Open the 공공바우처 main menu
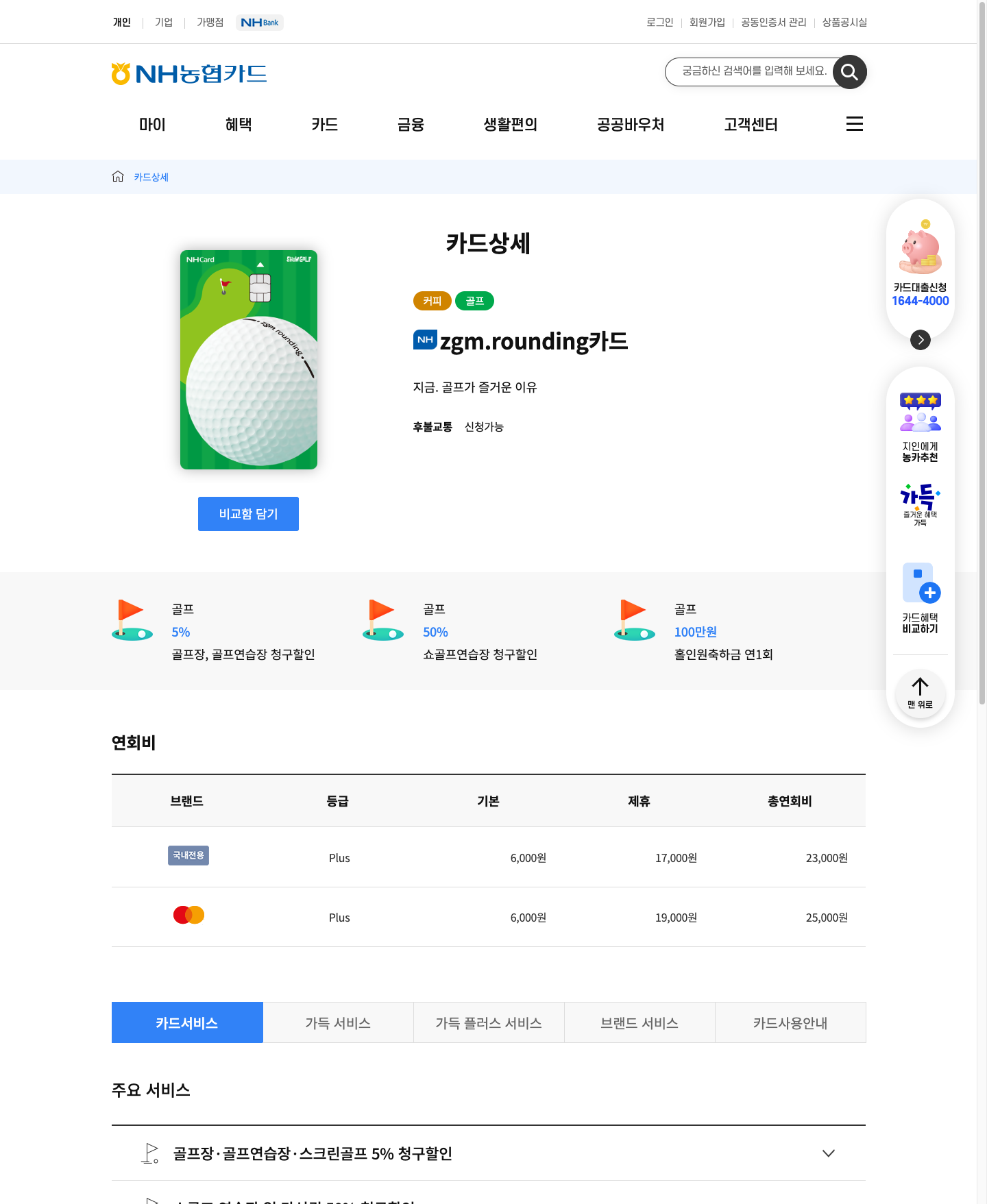 631,125
